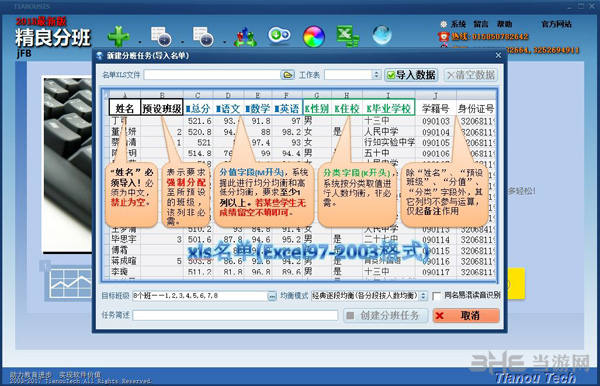The width and height of the screenshot is (600, 386).
Task: Expand dropdown arrow next to green plus
Action: click(x=140, y=41)
